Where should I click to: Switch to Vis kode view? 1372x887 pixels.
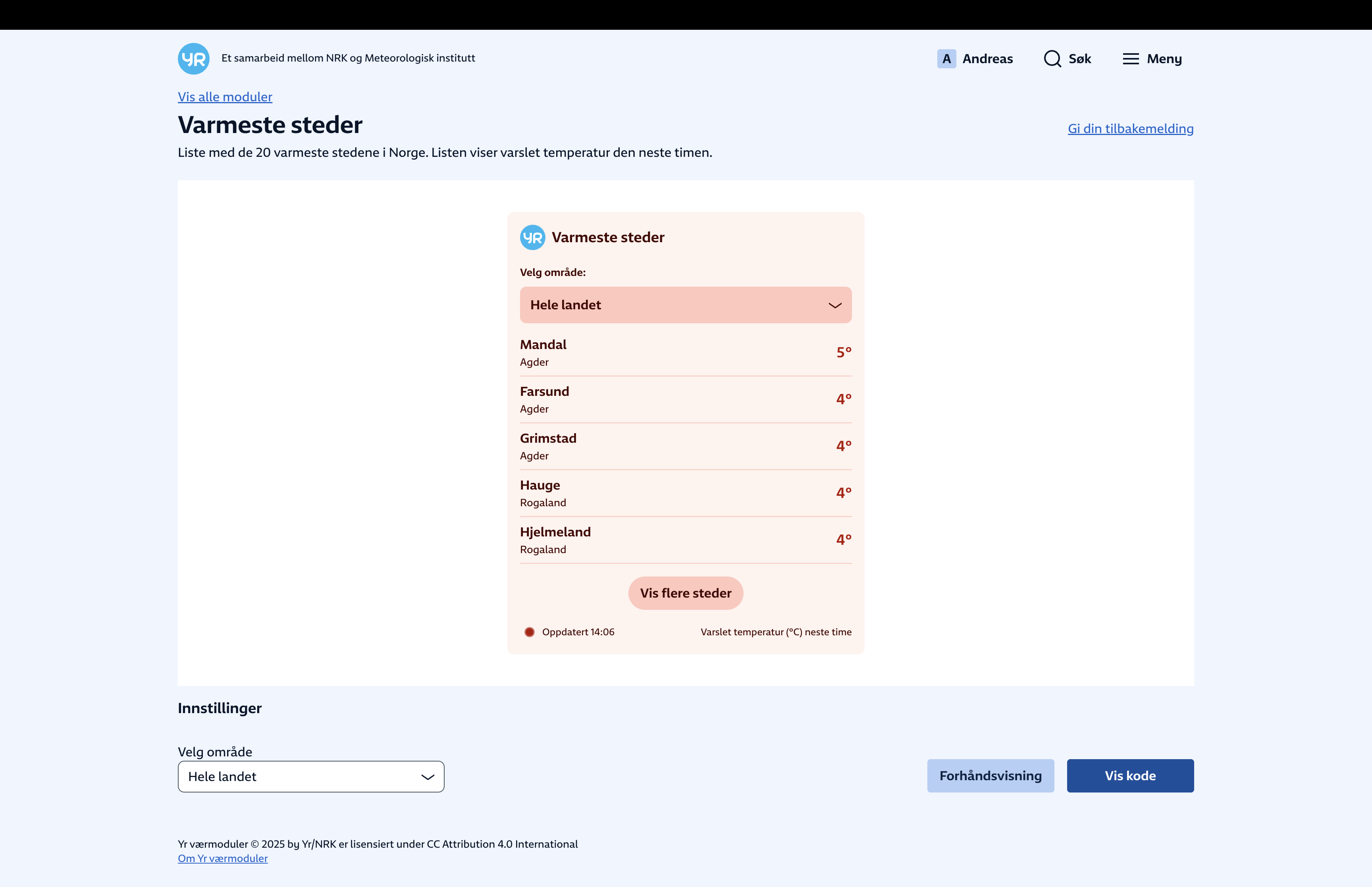[1129, 776]
